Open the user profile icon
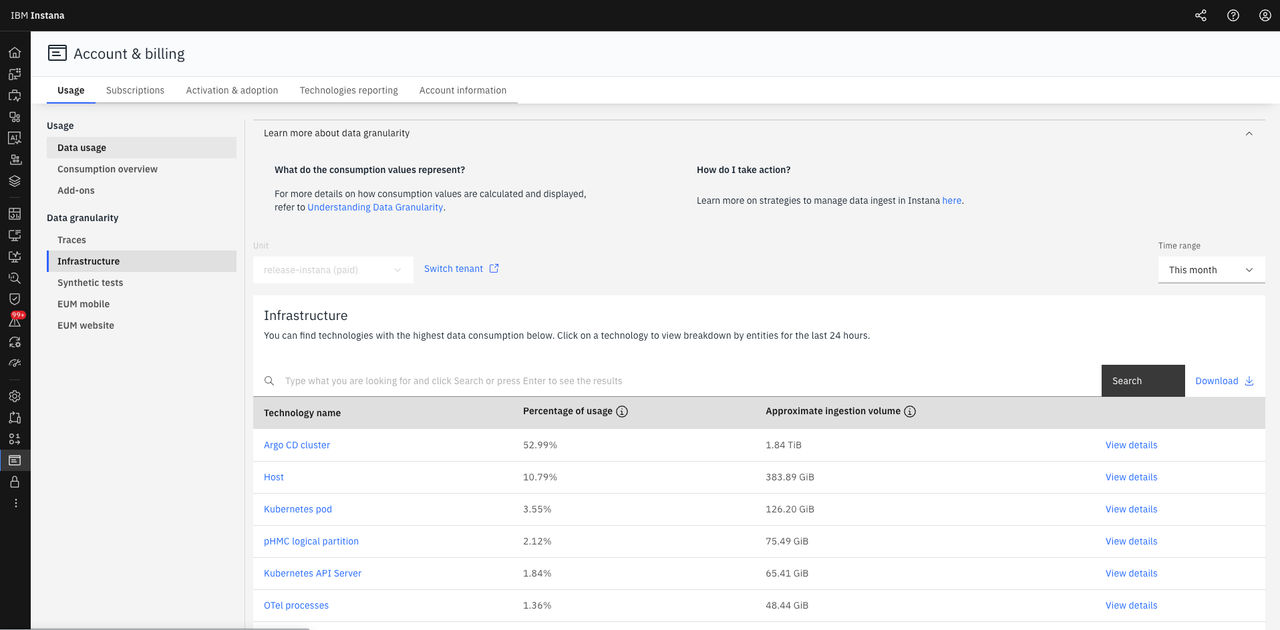 (1265, 15)
